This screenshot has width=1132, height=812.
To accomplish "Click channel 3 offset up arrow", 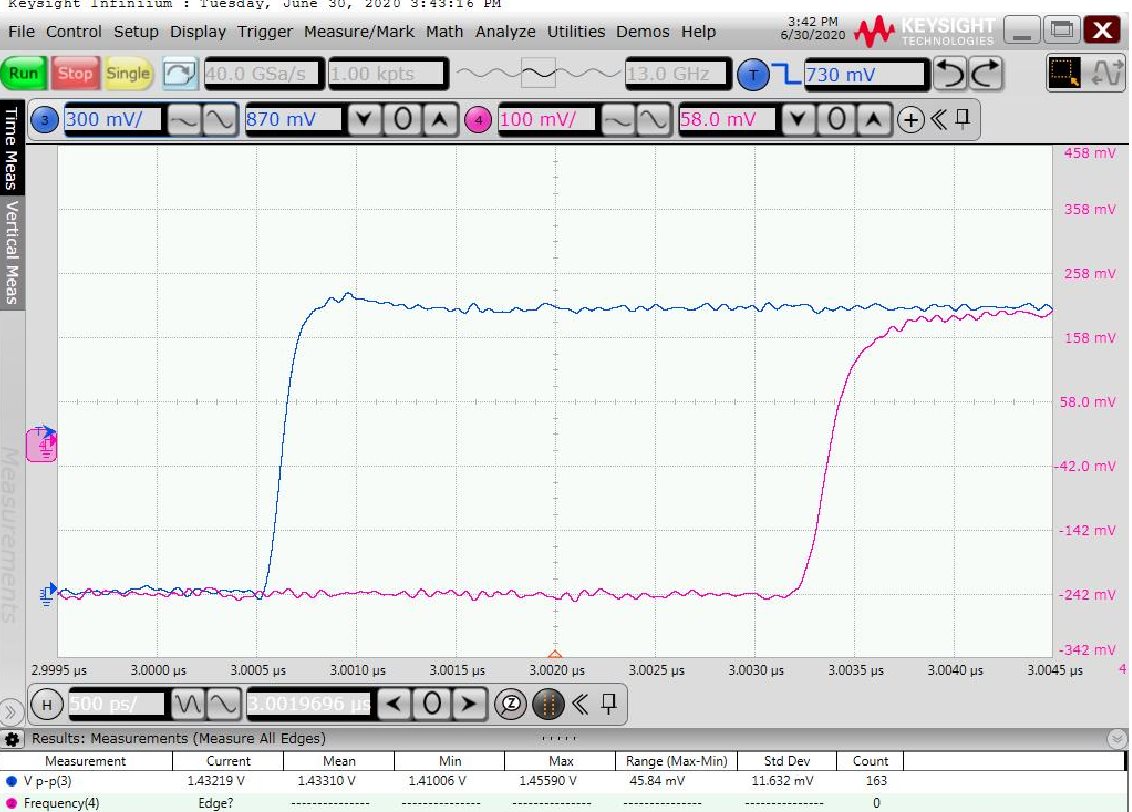I will 440,120.
